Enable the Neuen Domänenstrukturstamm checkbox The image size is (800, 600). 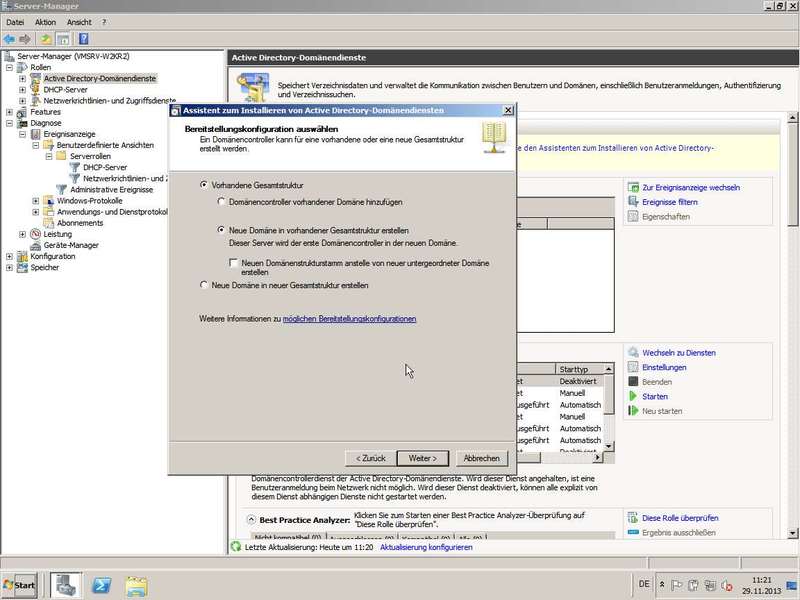click(233, 263)
